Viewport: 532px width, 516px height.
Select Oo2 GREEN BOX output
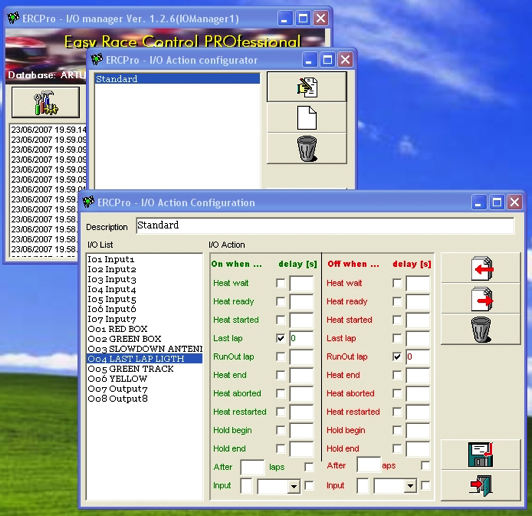[144, 339]
